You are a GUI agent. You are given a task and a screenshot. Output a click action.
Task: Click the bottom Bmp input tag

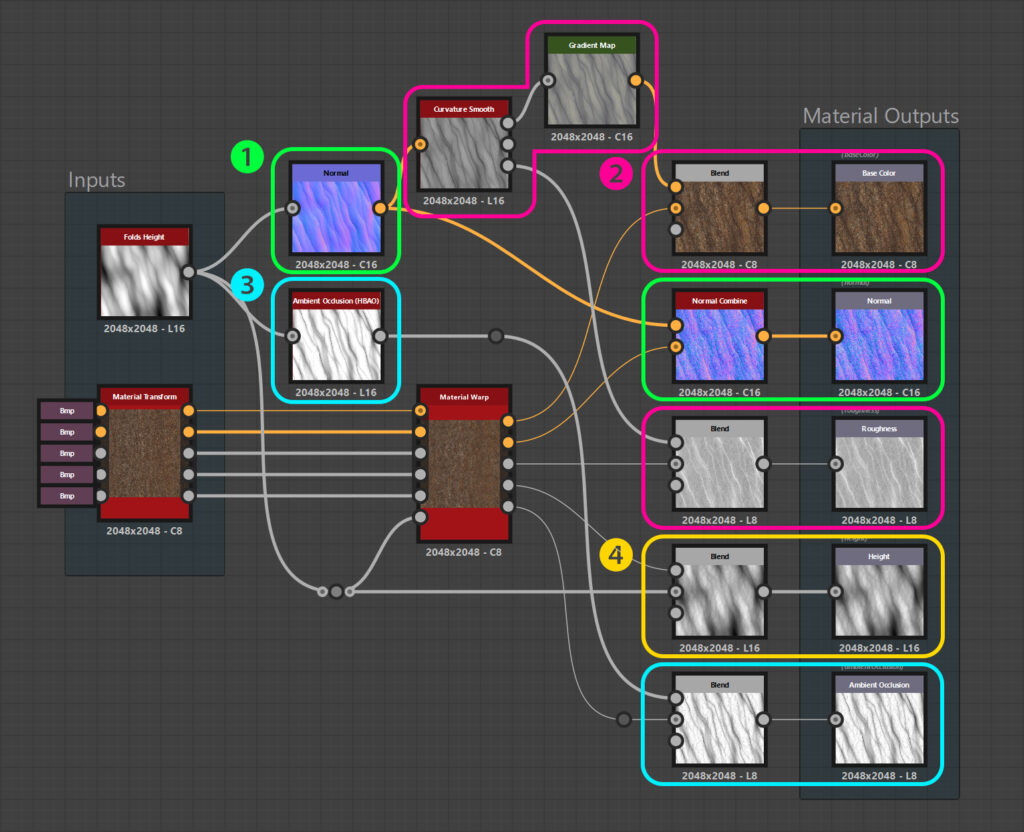point(67,496)
